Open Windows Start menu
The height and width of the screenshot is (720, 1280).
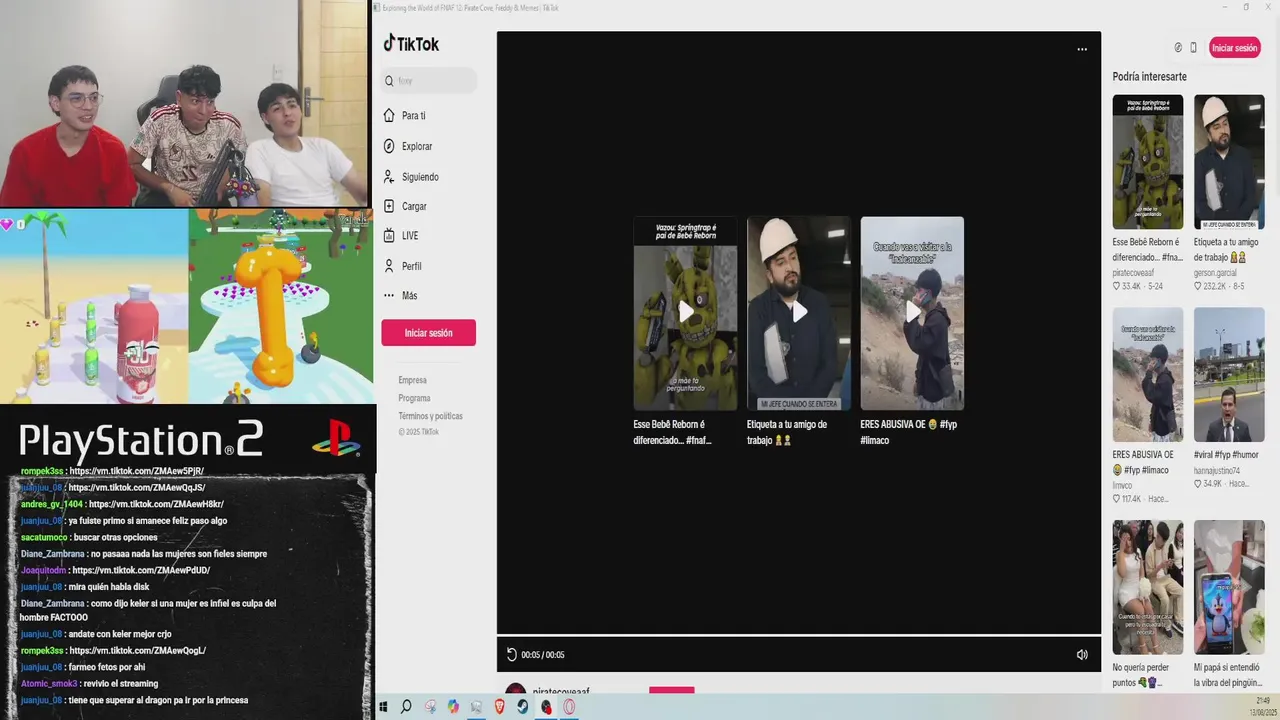383,707
